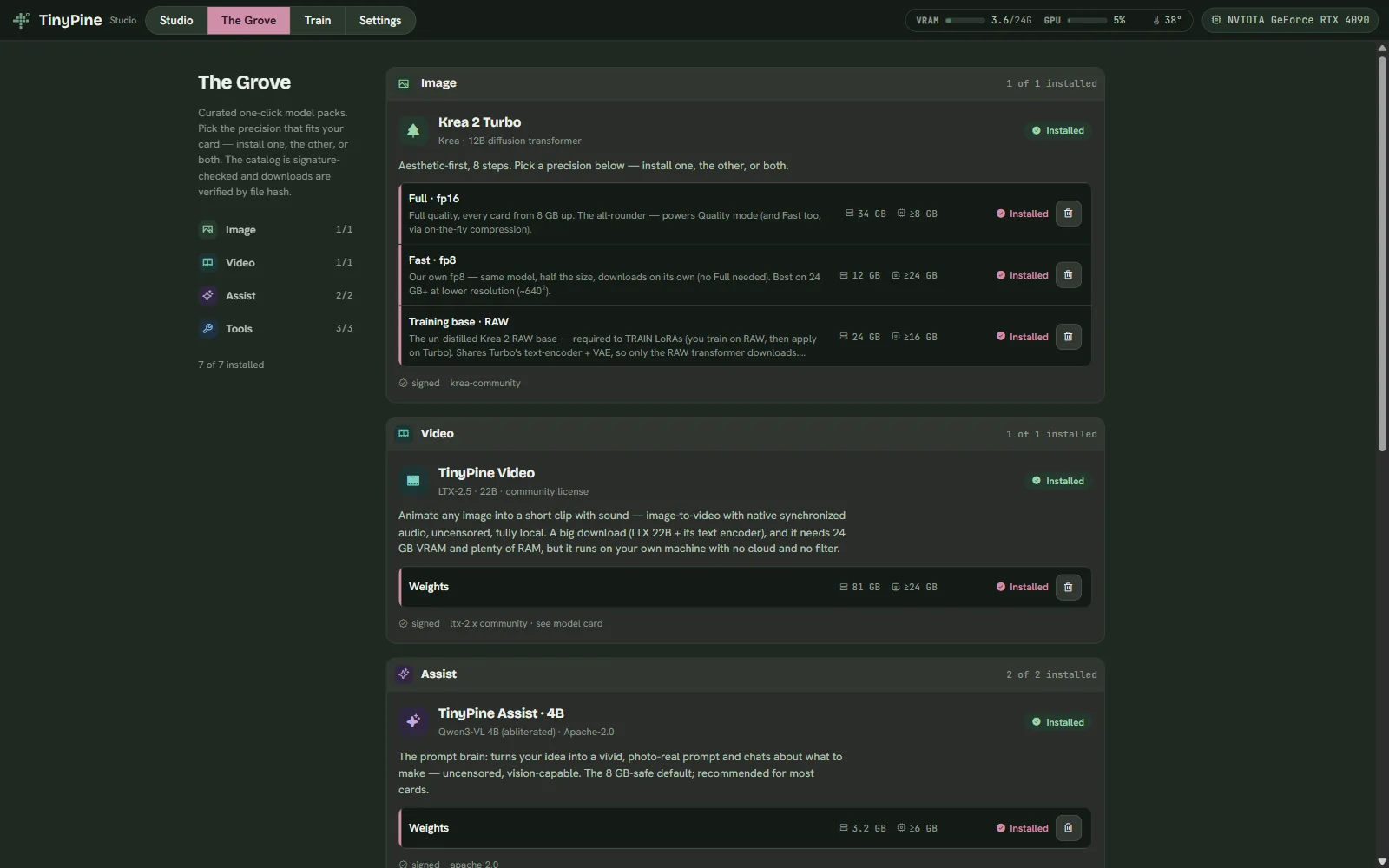Click the '7 of 7 installed' text
This screenshot has height=868, width=1389.
[x=231, y=365]
